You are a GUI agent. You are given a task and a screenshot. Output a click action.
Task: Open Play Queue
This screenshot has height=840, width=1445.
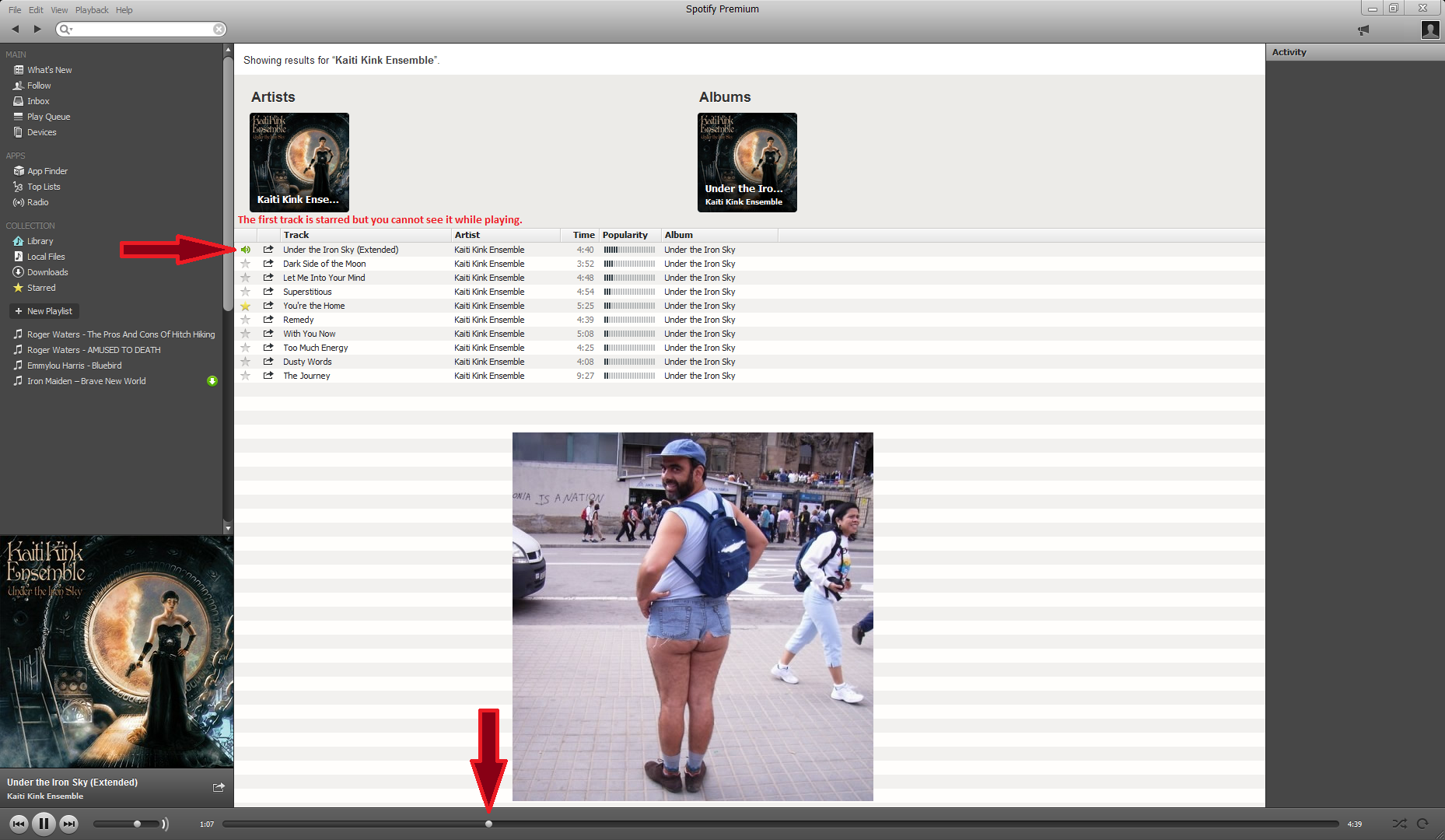click(x=48, y=117)
